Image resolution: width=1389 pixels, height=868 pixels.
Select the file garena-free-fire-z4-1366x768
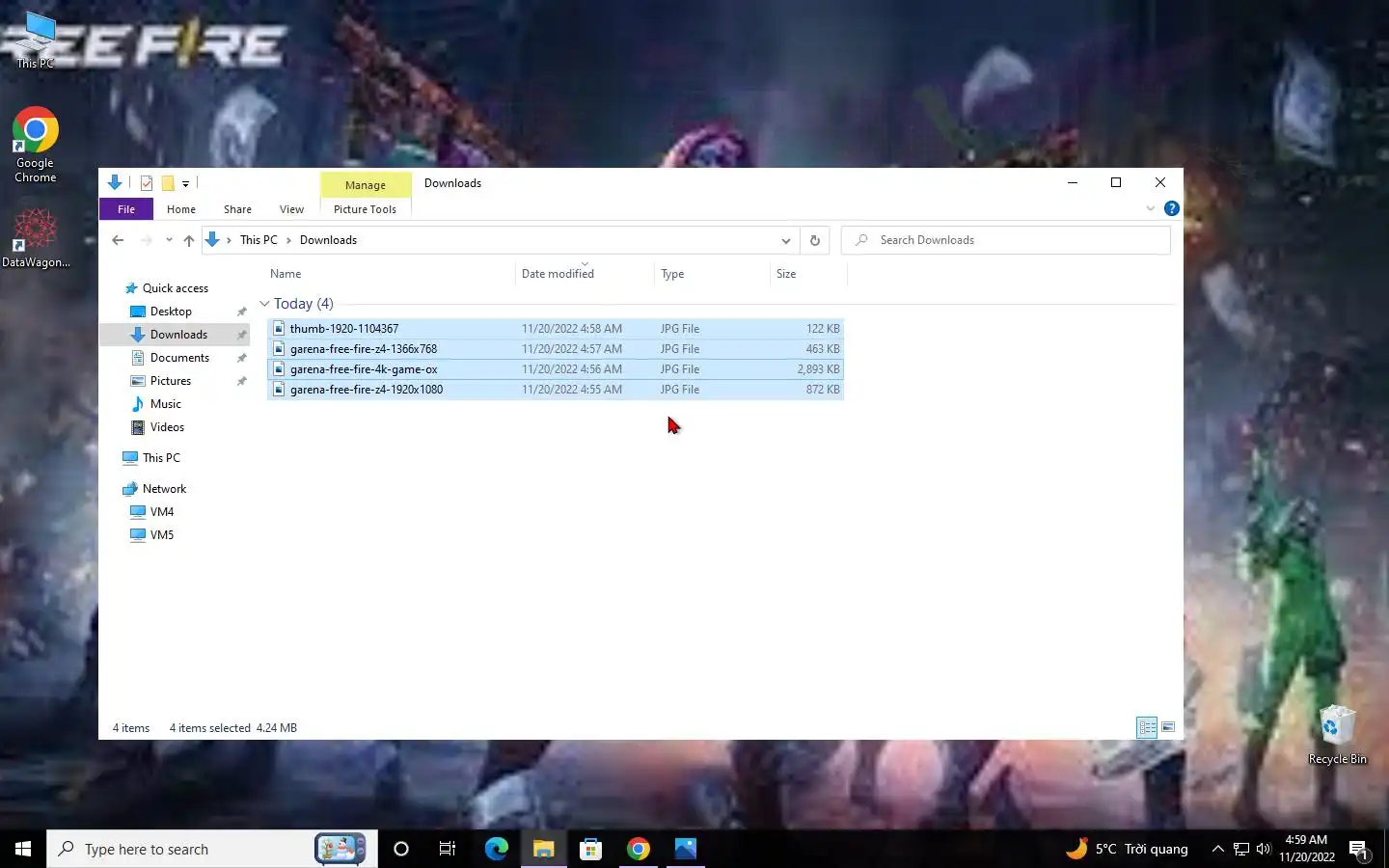(x=556, y=349)
